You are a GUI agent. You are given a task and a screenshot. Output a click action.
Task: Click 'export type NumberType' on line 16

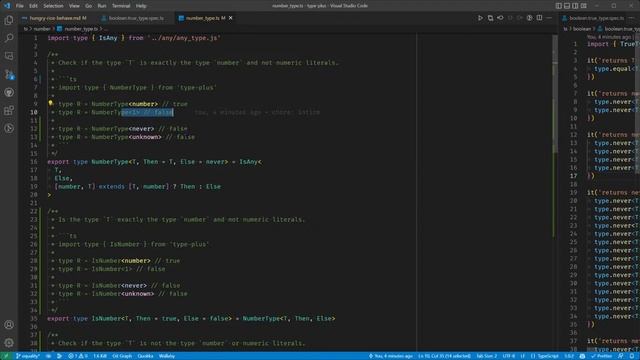[x=88, y=162]
